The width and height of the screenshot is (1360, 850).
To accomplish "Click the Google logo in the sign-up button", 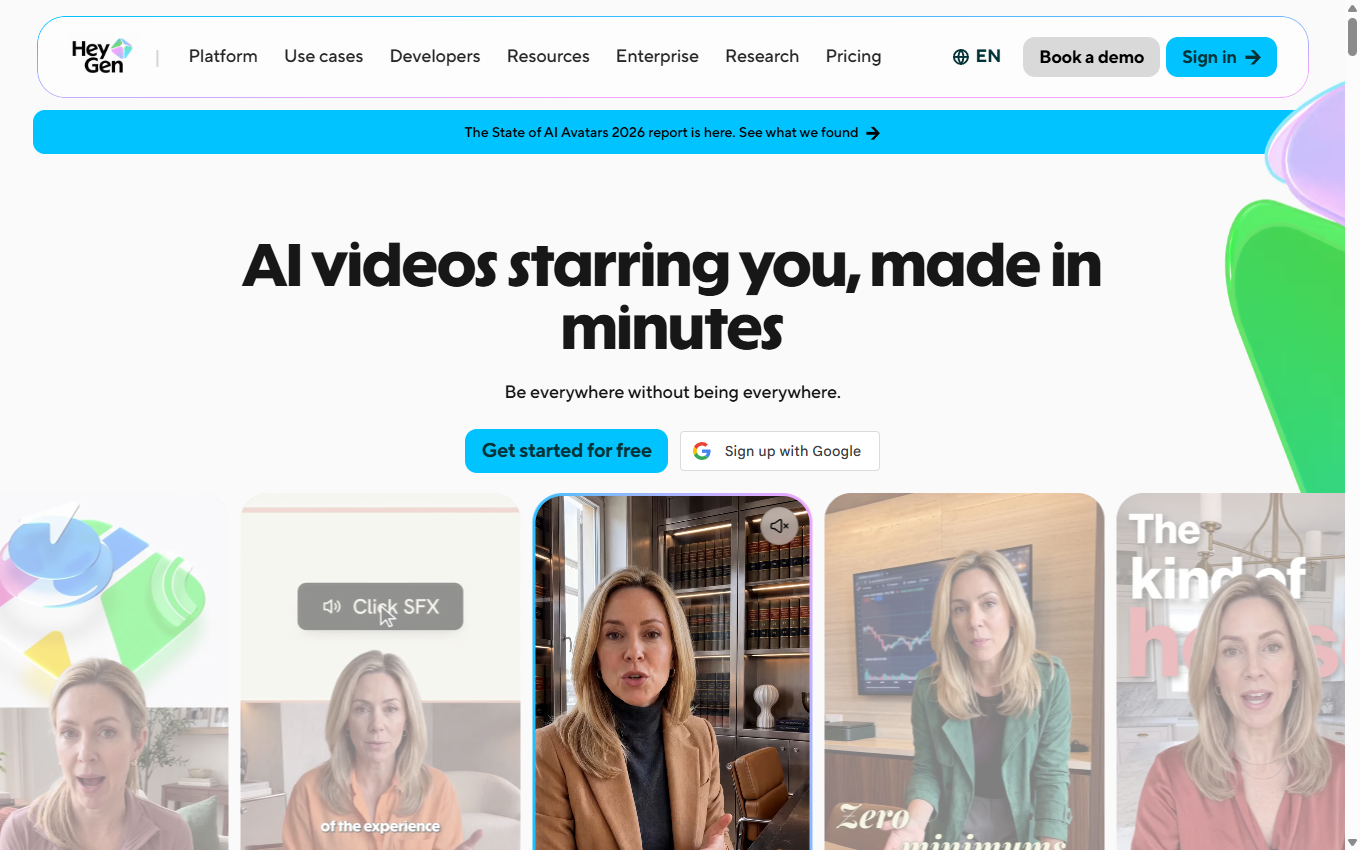I will (703, 451).
